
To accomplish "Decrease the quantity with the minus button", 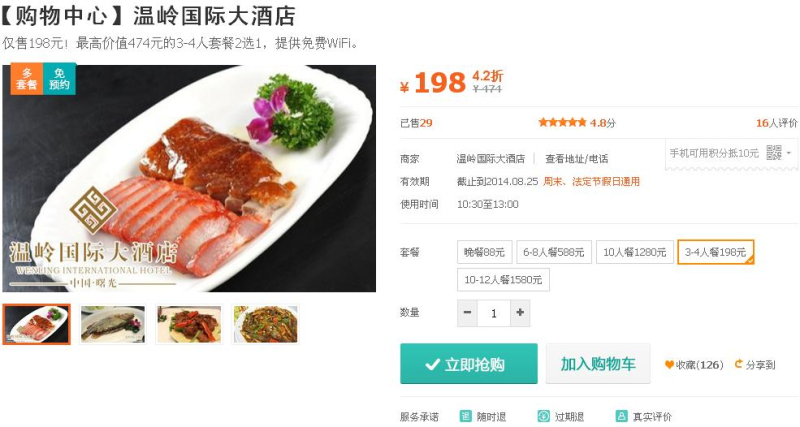I will pyautogui.click(x=467, y=312).
